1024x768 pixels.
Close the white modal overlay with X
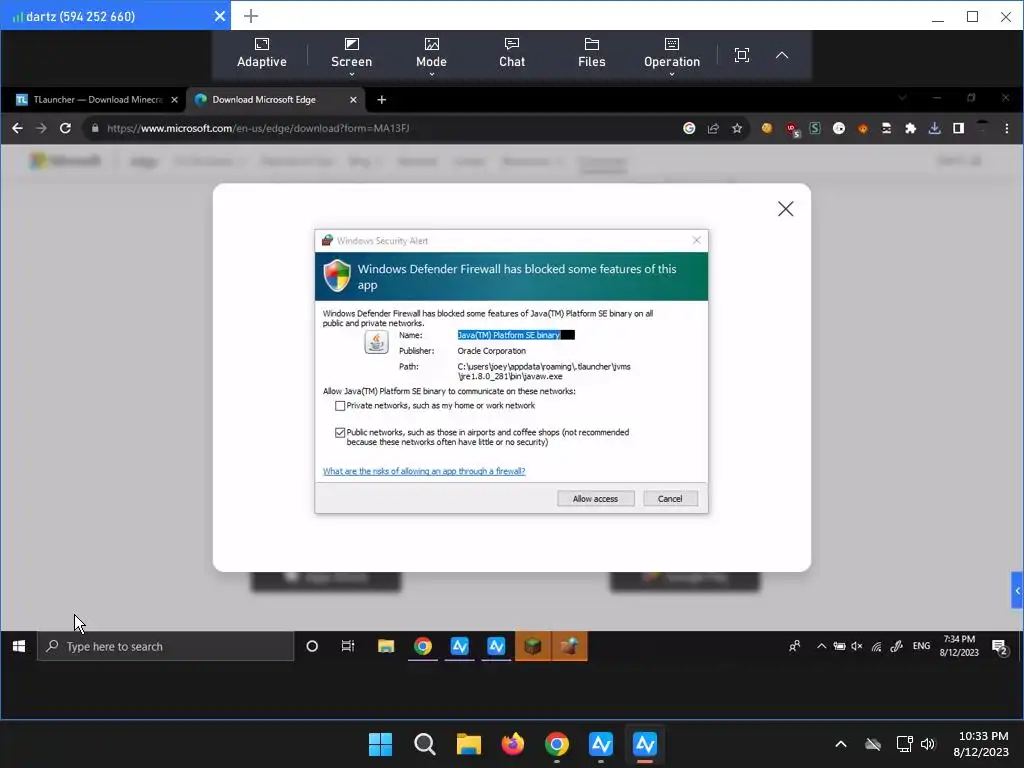pos(786,209)
